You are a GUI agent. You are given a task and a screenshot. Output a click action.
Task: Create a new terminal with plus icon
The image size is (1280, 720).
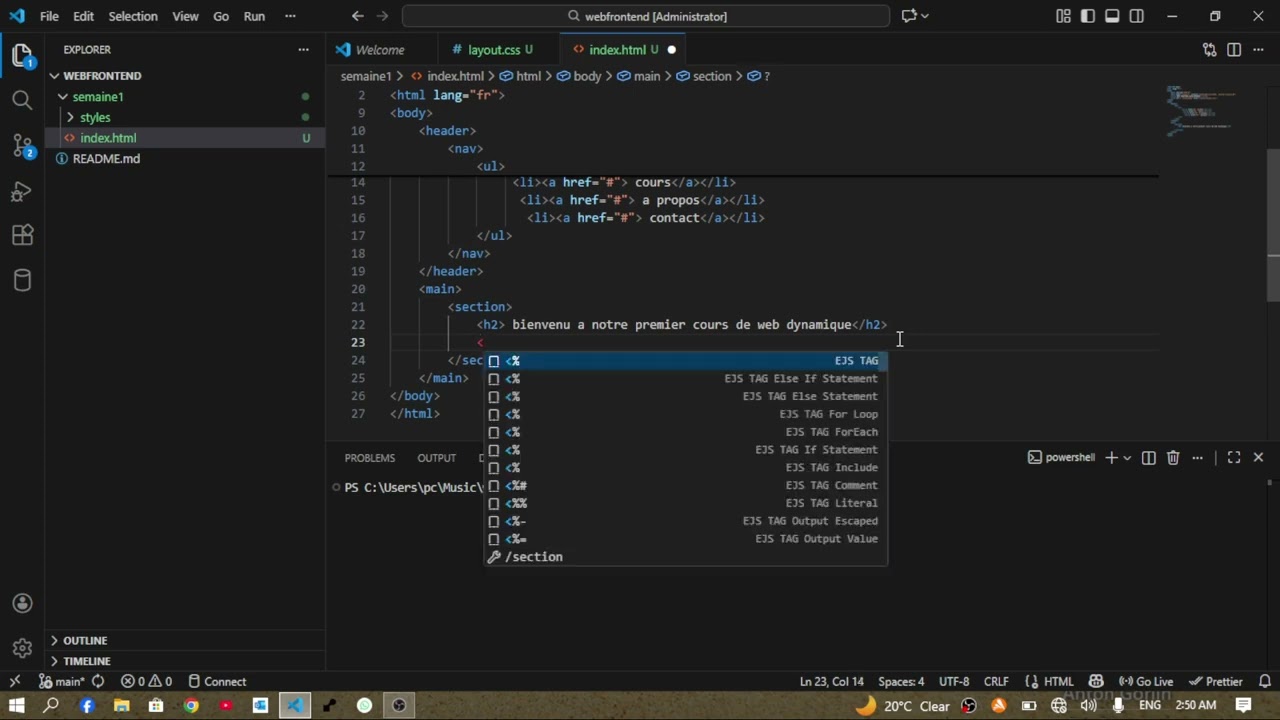[x=1111, y=457]
